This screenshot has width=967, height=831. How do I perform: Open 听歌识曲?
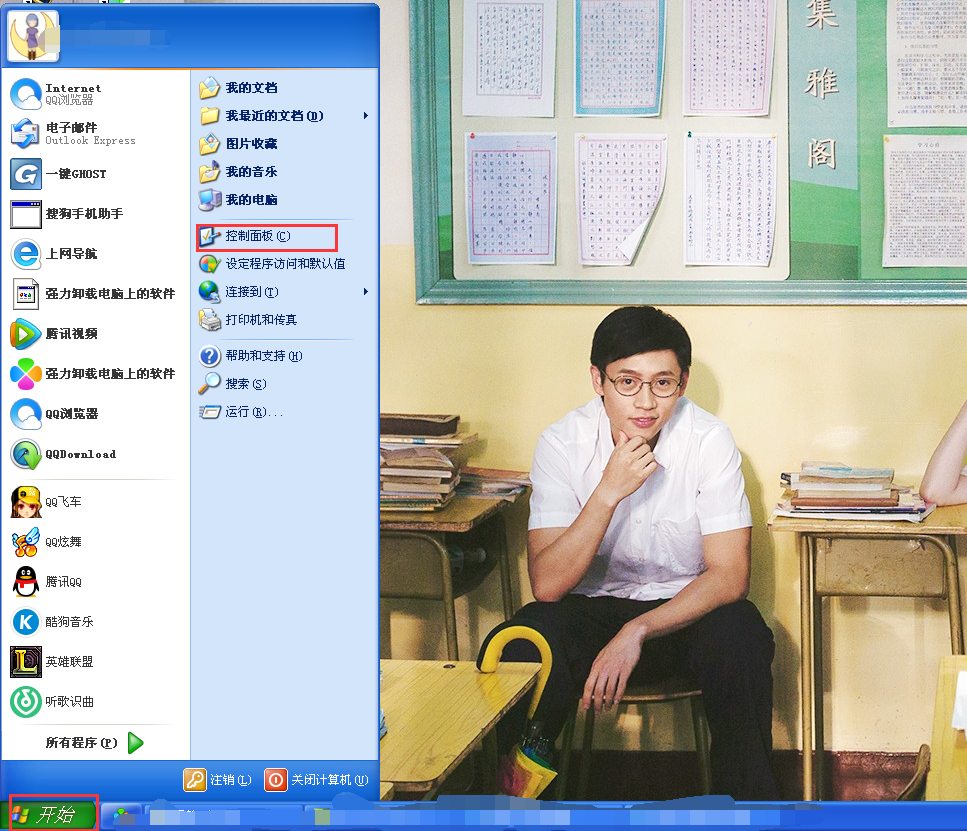tap(95, 702)
